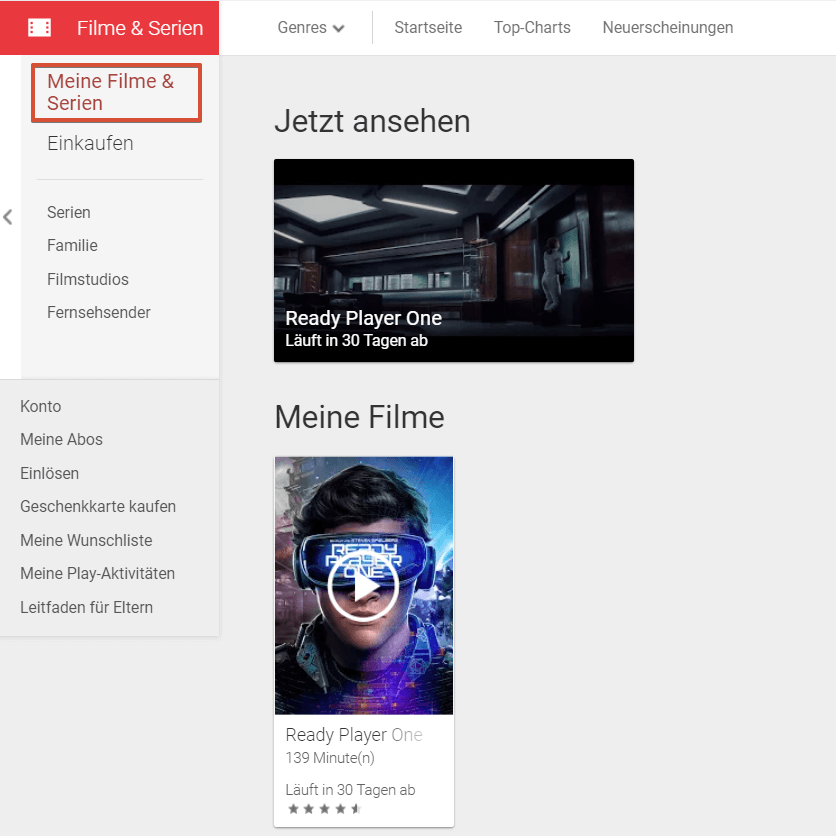836x836 pixels.
Task: View Meine Play-Aktivitäten
Action: (x=98, y=573)
